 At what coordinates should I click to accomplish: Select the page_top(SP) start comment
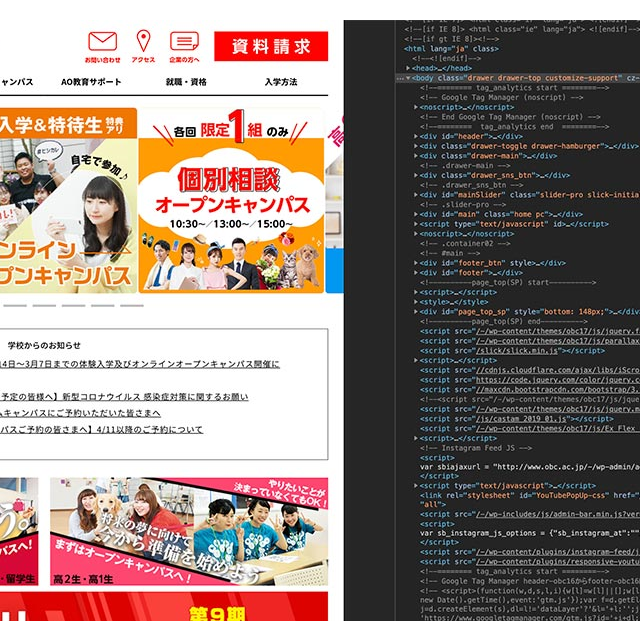point(508,282)
